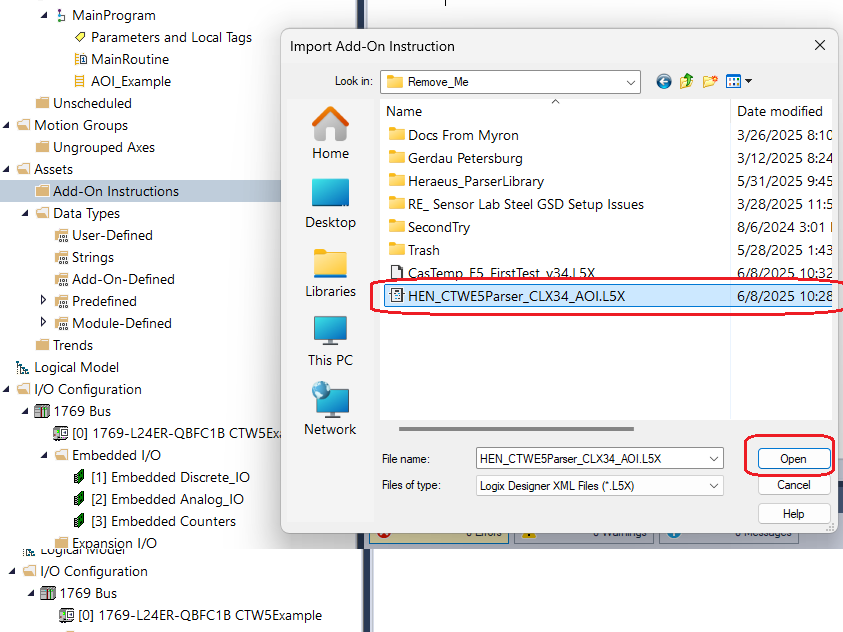
Task: Select the Ungrouped Axes folder
Action: pyautogui.click(x=95, y=147)
